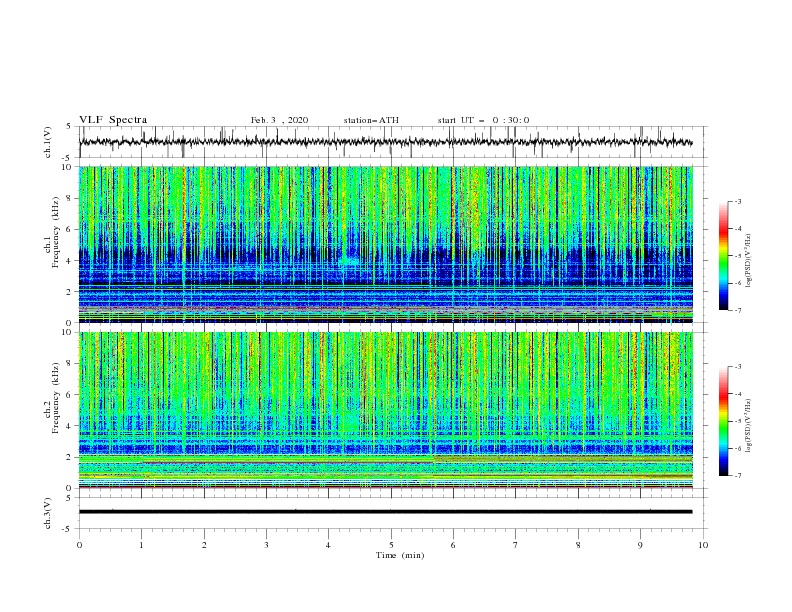Select the "ch.1(V)" axis label
This screenshot has height=612, width=792.
tap(48, 142)
